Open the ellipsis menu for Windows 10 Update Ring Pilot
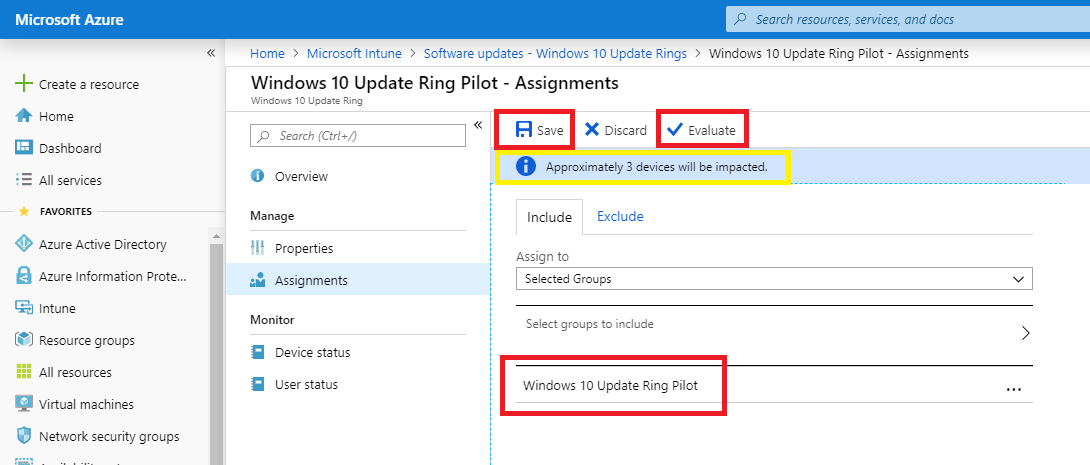The width and height of the screenshot is (1090, 465). [x=1014, y=390]
